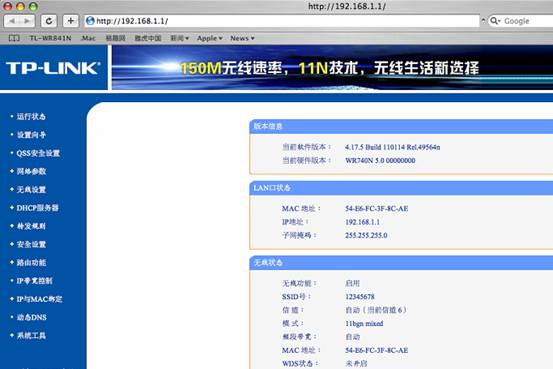Expand the 新闻 bookmarks dropdown
Viewport: 553px width, 369px height.
coord(180,38)
